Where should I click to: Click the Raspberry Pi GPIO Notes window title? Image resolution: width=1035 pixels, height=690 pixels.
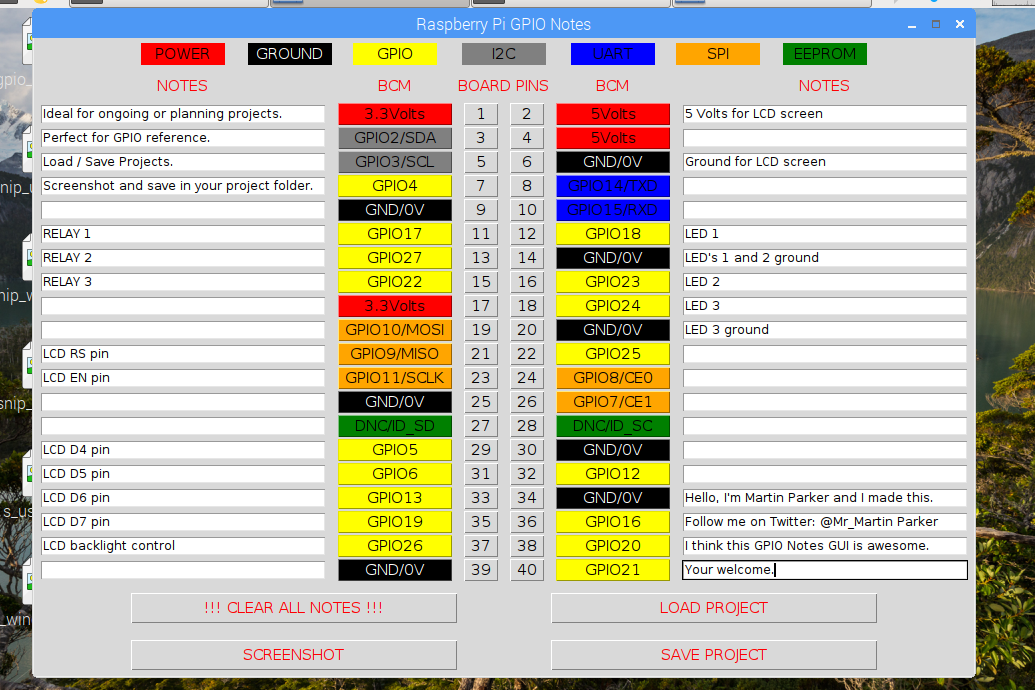coord(504,24)
